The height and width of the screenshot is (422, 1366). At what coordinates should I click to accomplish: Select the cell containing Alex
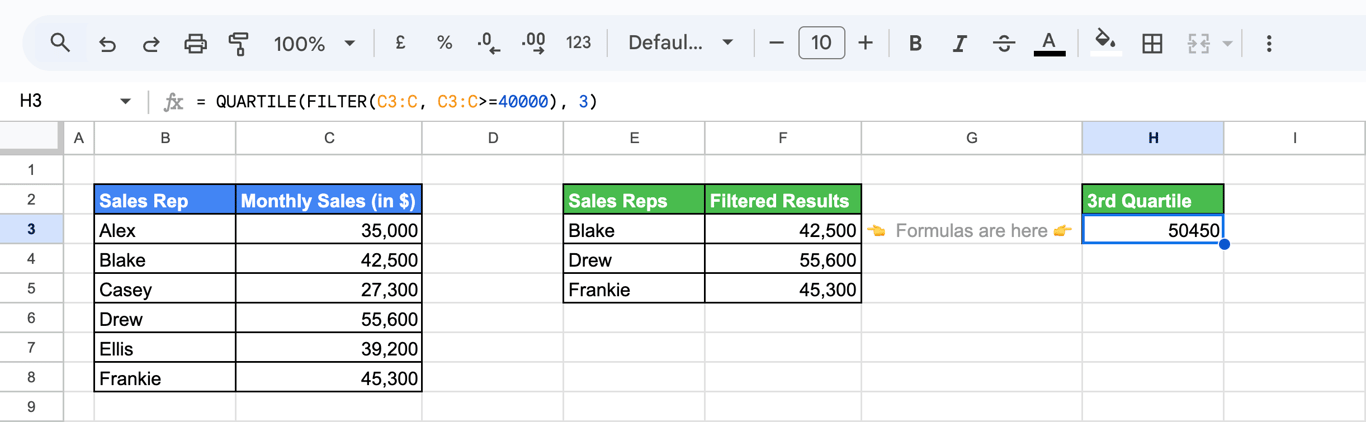(x=165, y=230)
